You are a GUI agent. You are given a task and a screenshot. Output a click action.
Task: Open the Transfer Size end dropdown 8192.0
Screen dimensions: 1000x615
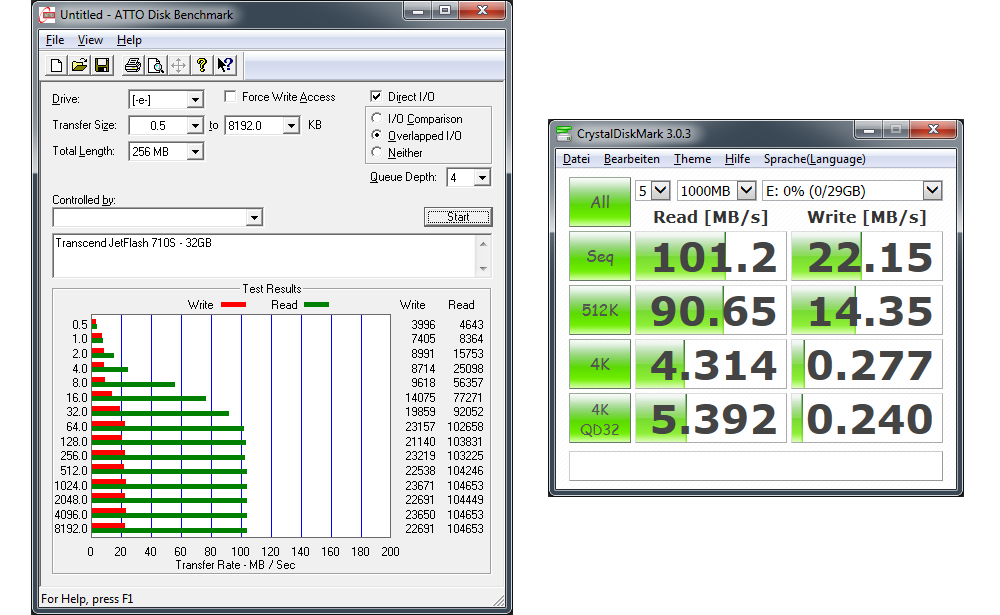click(291, 126)
